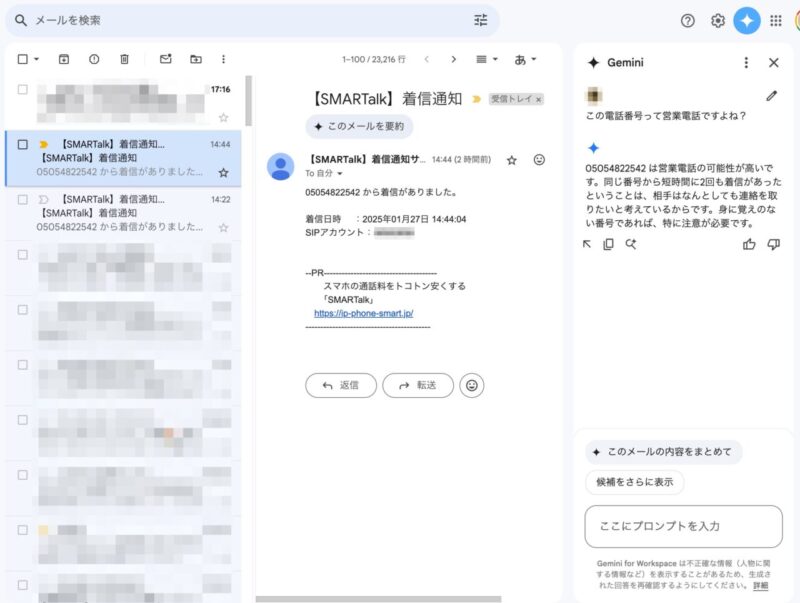The height and width of the screenshot is (603, 800).
Task: Check the 14:22 SMARTalk mail checkbox
Action: (22, 199)
